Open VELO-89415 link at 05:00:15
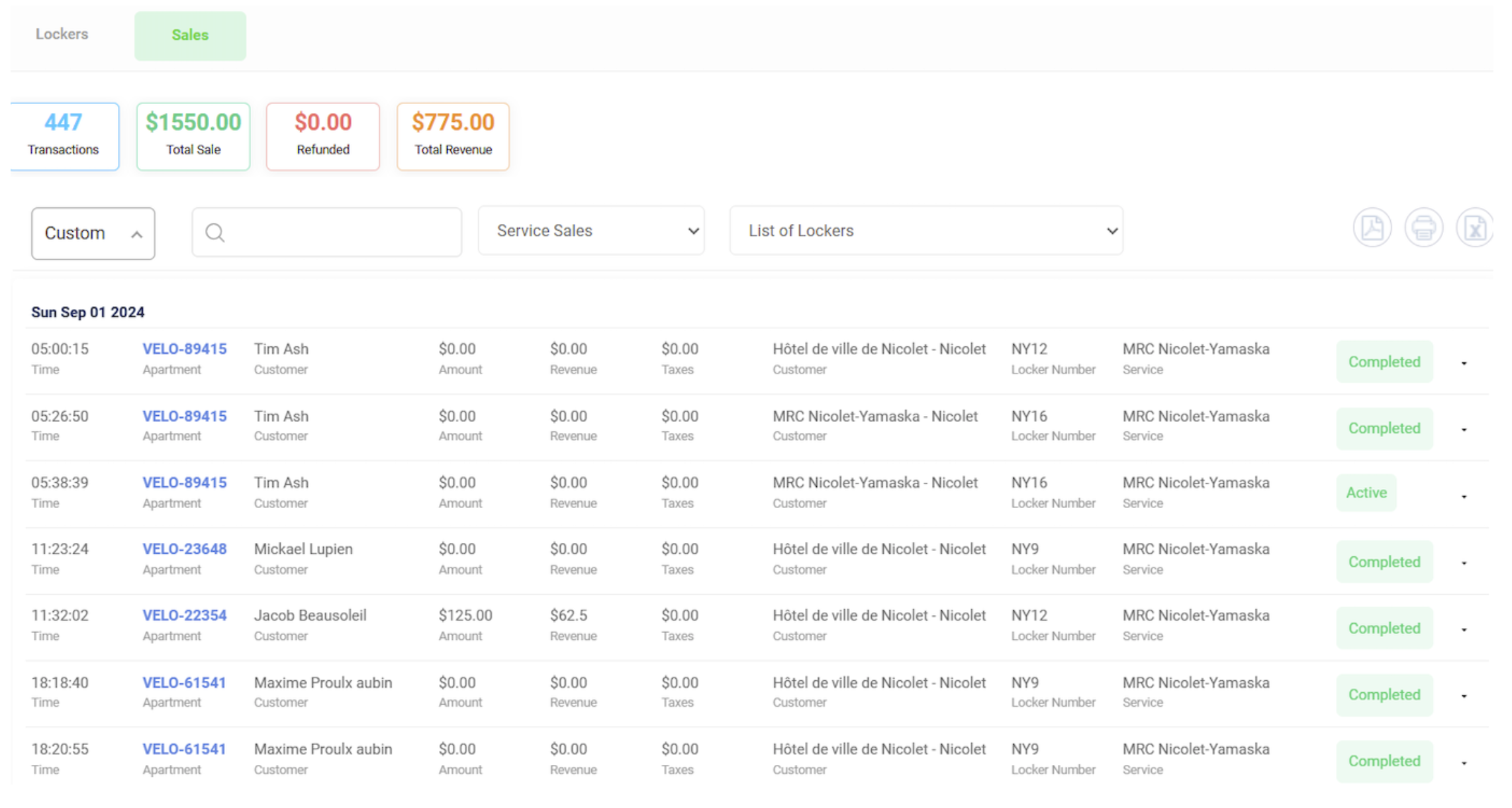The height and width of the screenshot is (808, 1512). coord(185,349)
